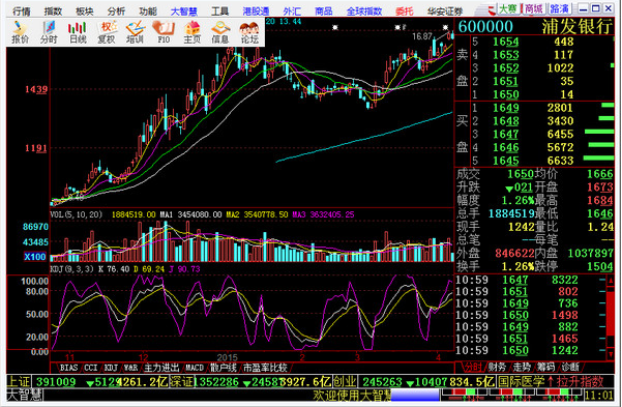
Task: Toggle 复权 price adjustment icon
Action: tap(106, 32)
